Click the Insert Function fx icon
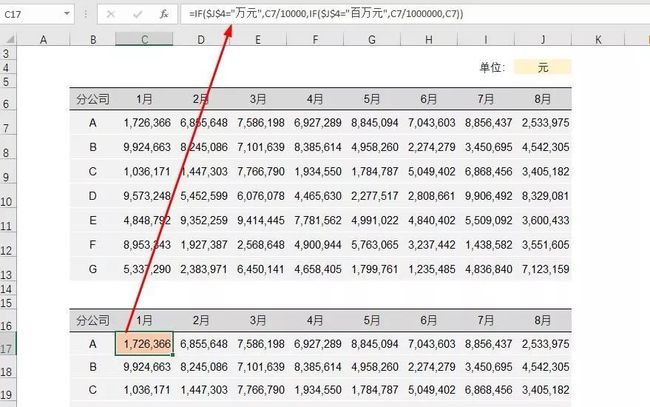 point(164,14)
